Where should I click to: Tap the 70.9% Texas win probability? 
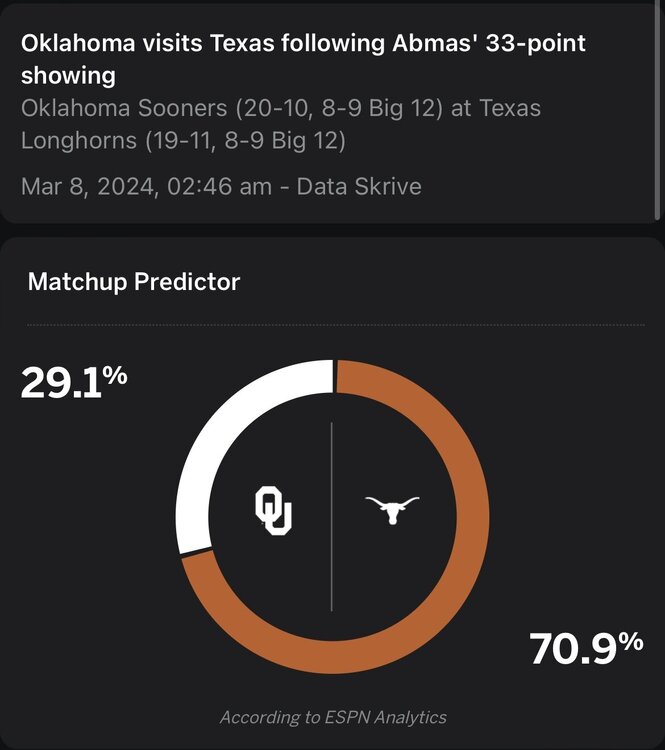coord(586,649)
